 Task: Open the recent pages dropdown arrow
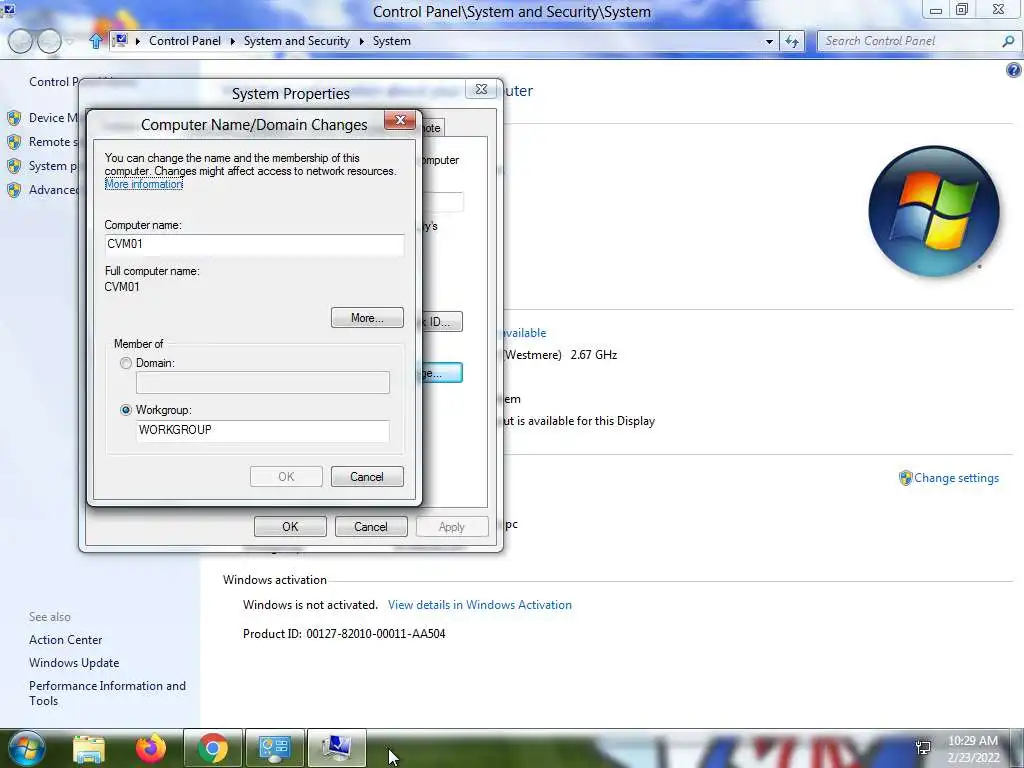click(70, 41)
